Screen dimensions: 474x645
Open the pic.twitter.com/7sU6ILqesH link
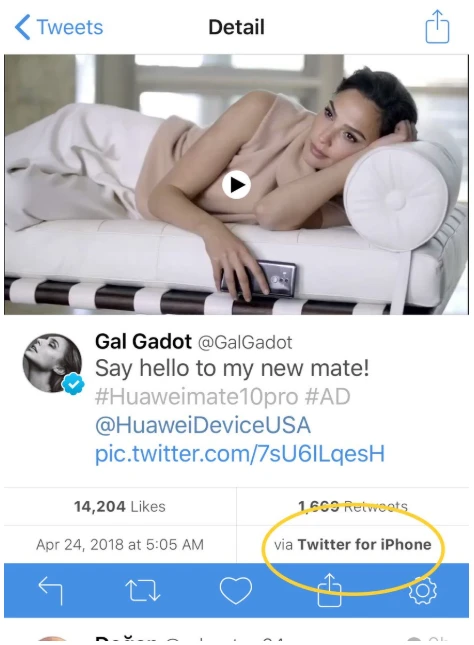coord(240,454)
